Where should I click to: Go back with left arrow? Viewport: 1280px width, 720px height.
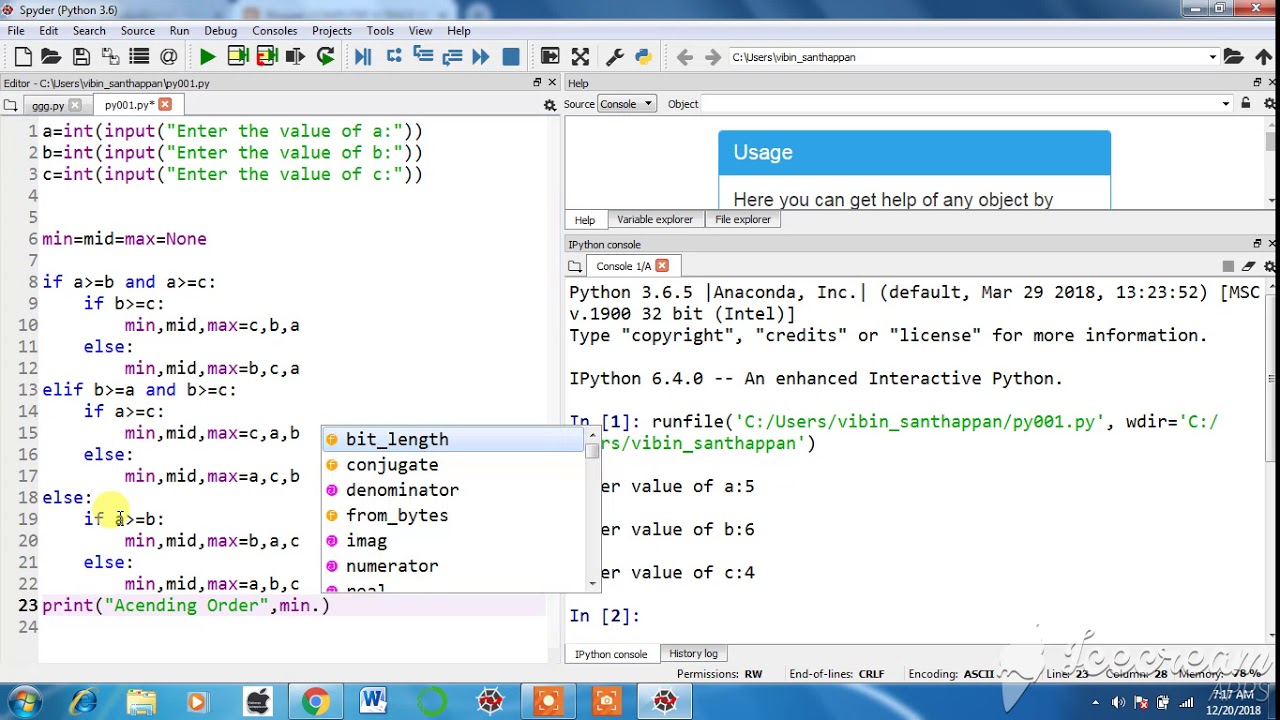pyautogui.click(x=685, y=57)
